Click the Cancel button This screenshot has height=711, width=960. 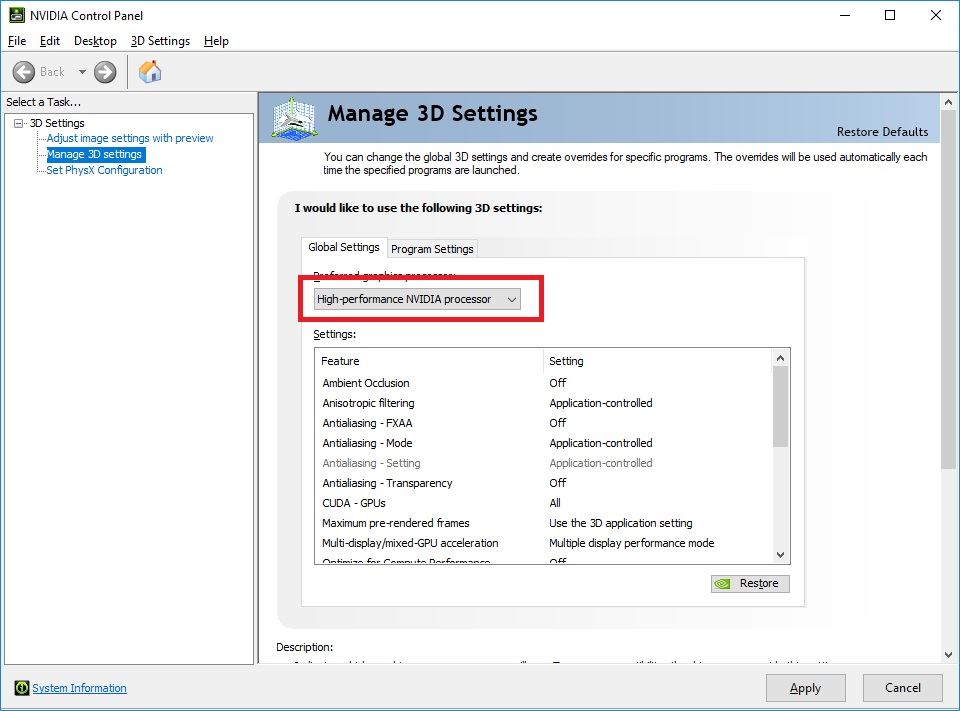(x=903, y=687)
